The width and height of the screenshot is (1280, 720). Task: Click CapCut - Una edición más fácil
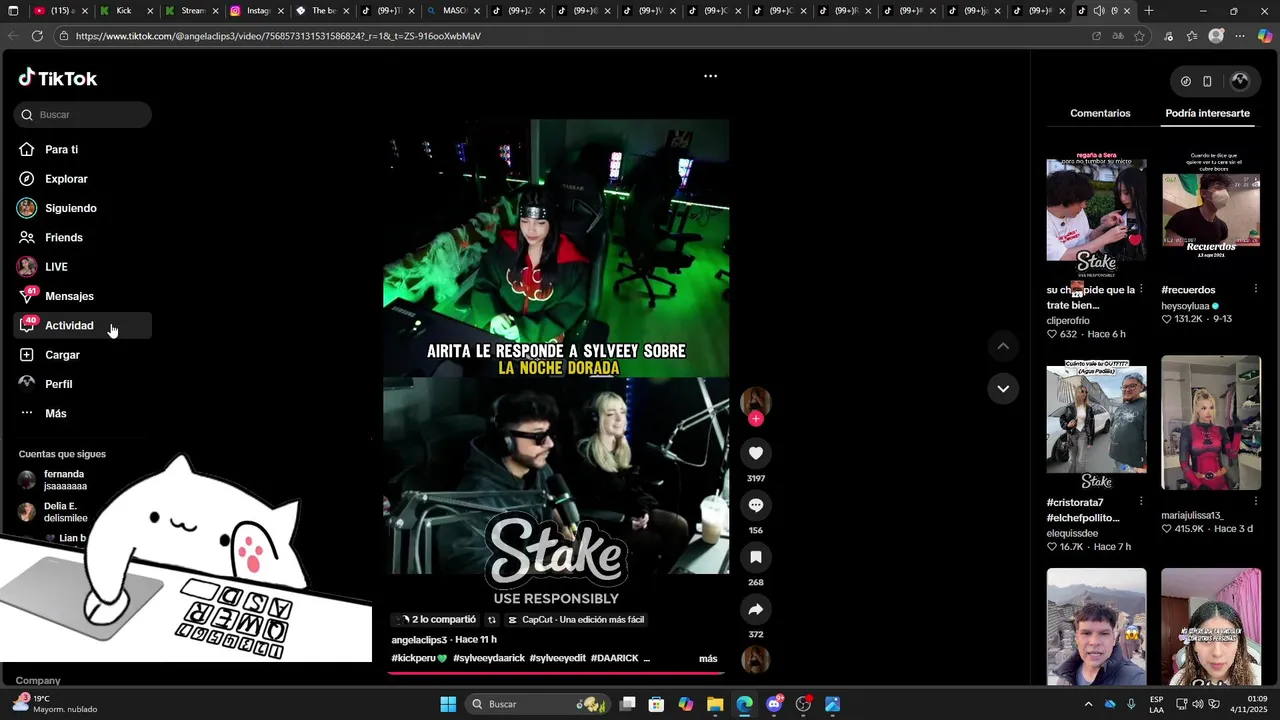click(x=576, y=620)
